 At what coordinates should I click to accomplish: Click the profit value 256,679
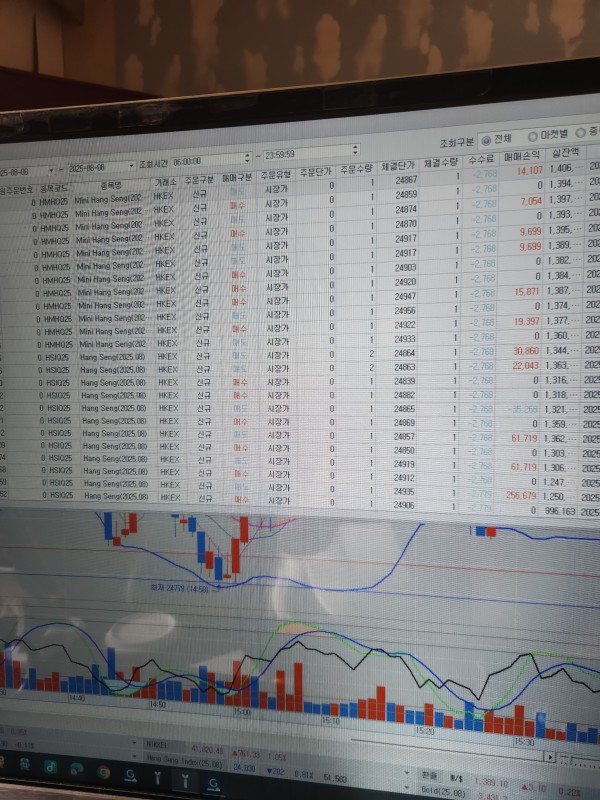click(x=521, y=495)
